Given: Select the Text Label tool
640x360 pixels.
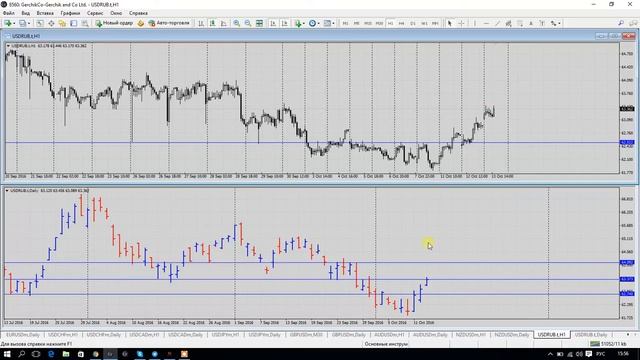Looking at the screenshot, I should tap(542, 23).
